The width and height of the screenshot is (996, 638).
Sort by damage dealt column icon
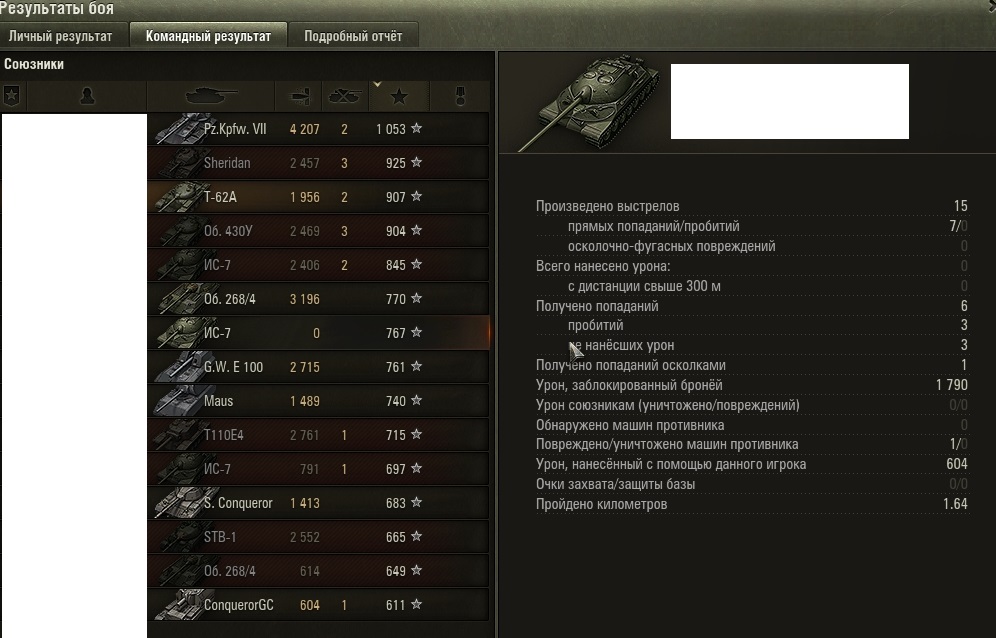click(299, 97)
